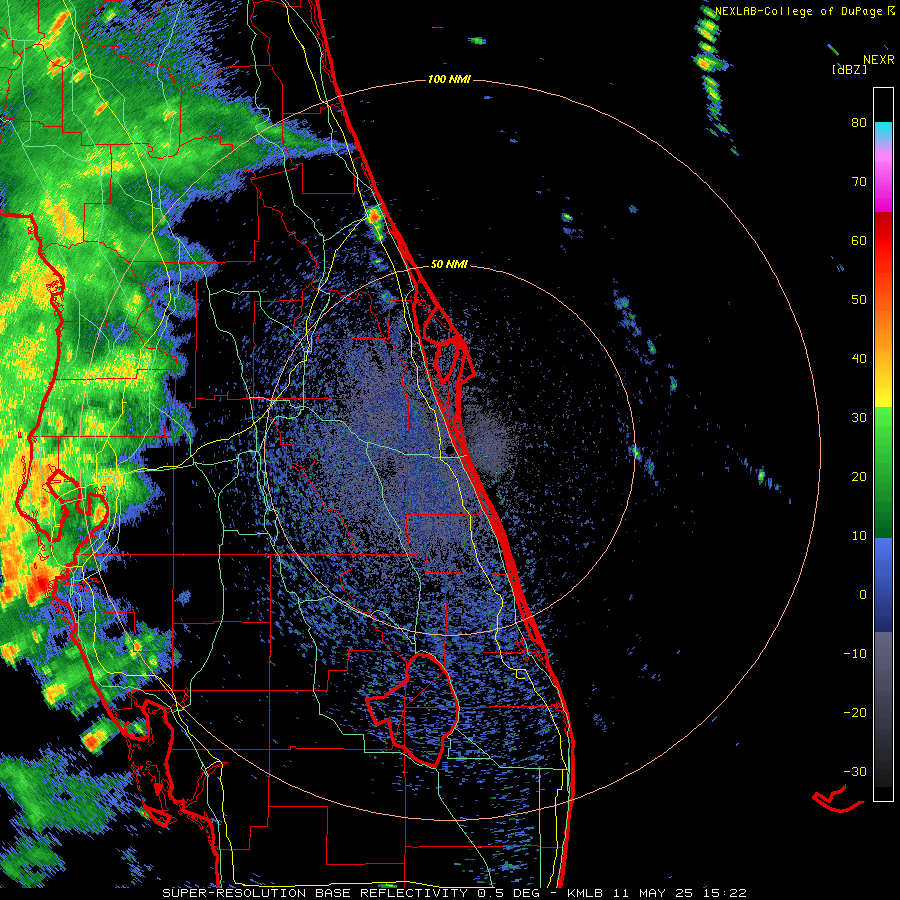
Task: Click the 11 MAY 25 15:22 timestamp
Action: [x=681, y=893]
